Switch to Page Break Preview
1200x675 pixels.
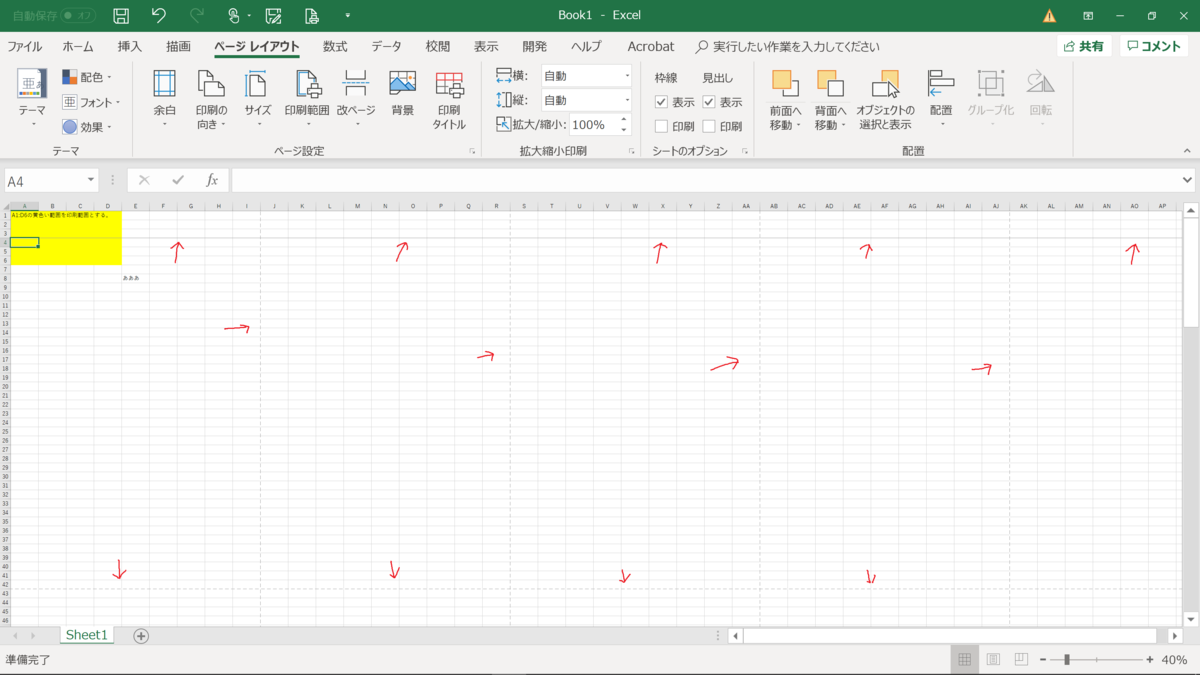pos(1021,660)
